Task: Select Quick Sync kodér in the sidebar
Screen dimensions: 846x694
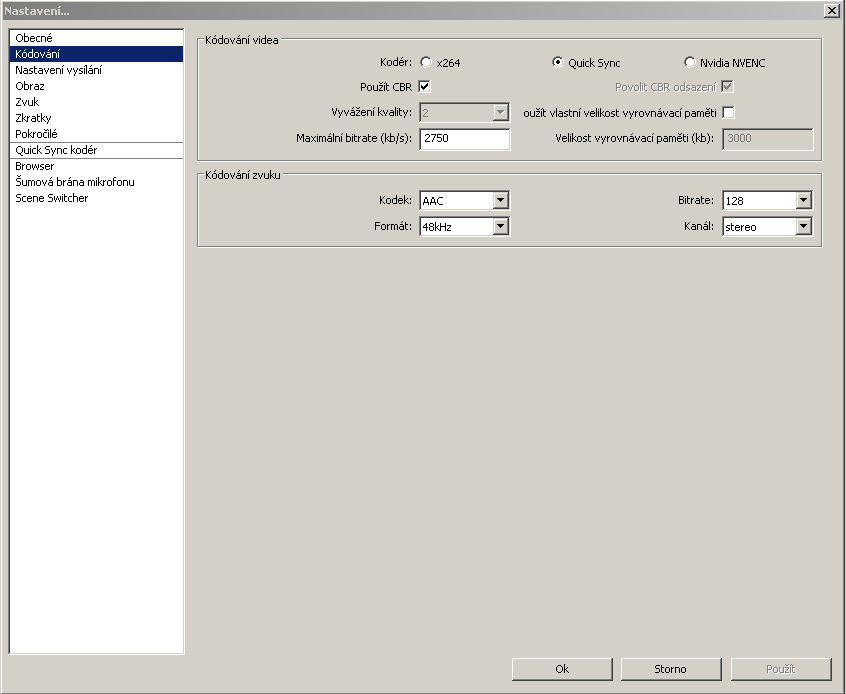Action: tap(56, 150)
